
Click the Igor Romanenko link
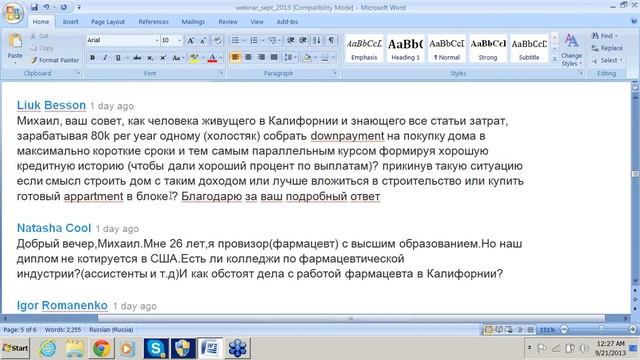62,305
